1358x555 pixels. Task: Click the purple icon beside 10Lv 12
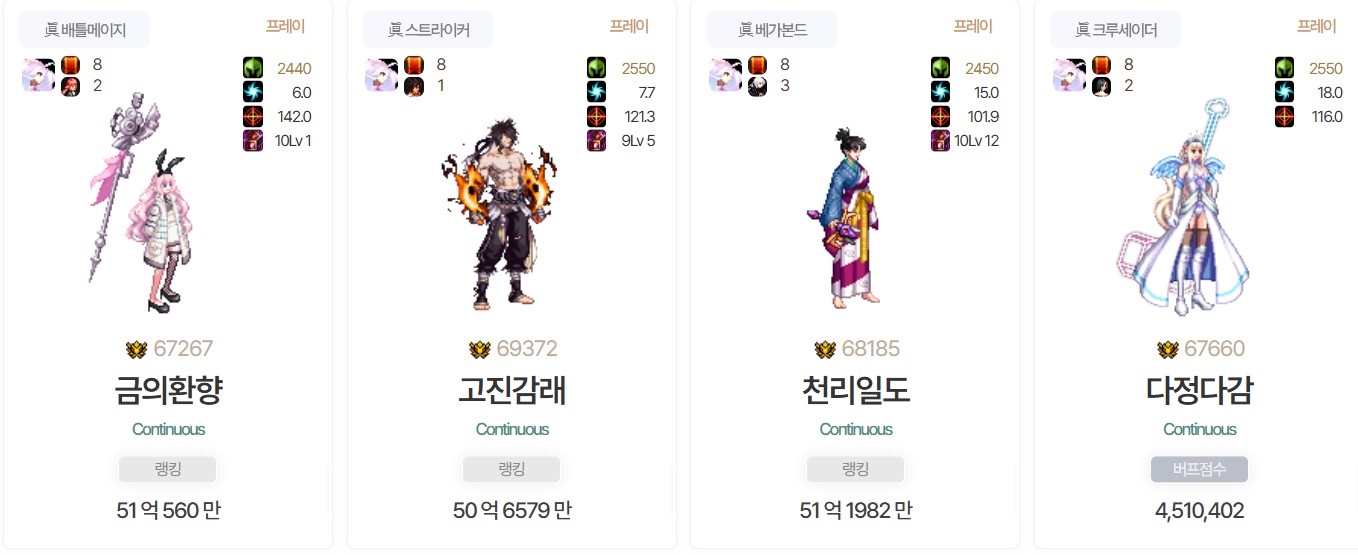941,140
